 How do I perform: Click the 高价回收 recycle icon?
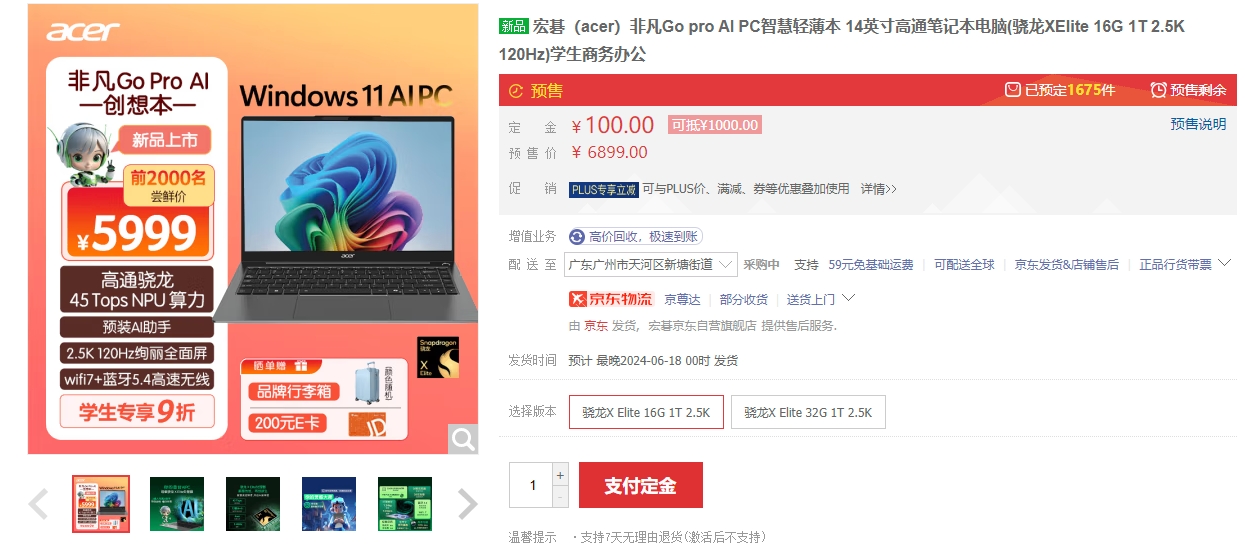[577, 237]
